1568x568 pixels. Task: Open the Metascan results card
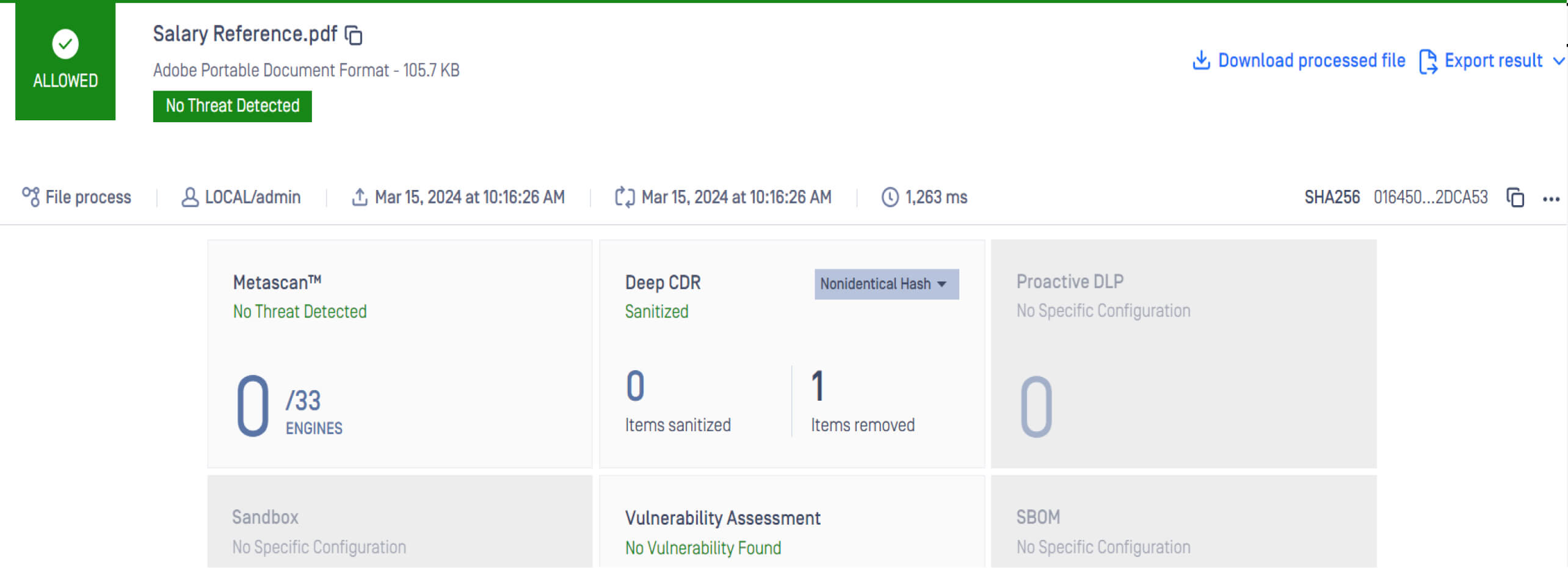(399, 354)
